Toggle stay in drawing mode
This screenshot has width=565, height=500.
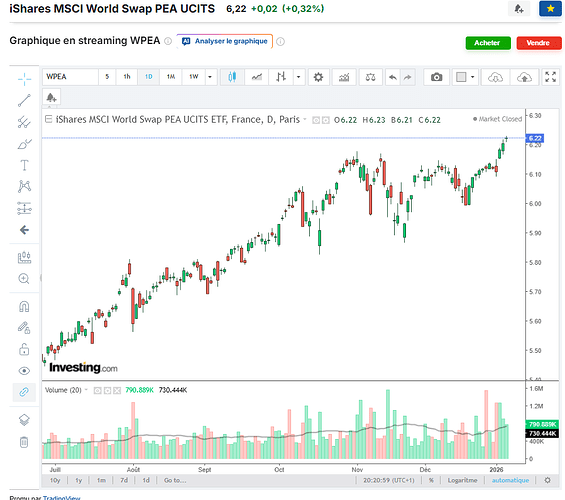tap(24, 328)
